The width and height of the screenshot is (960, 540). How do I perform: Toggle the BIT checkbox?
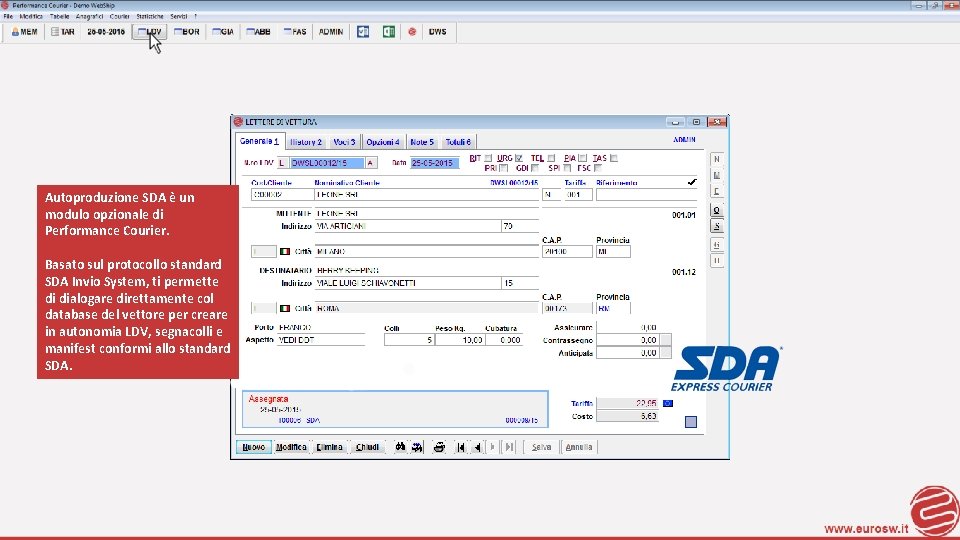point(488,159)
